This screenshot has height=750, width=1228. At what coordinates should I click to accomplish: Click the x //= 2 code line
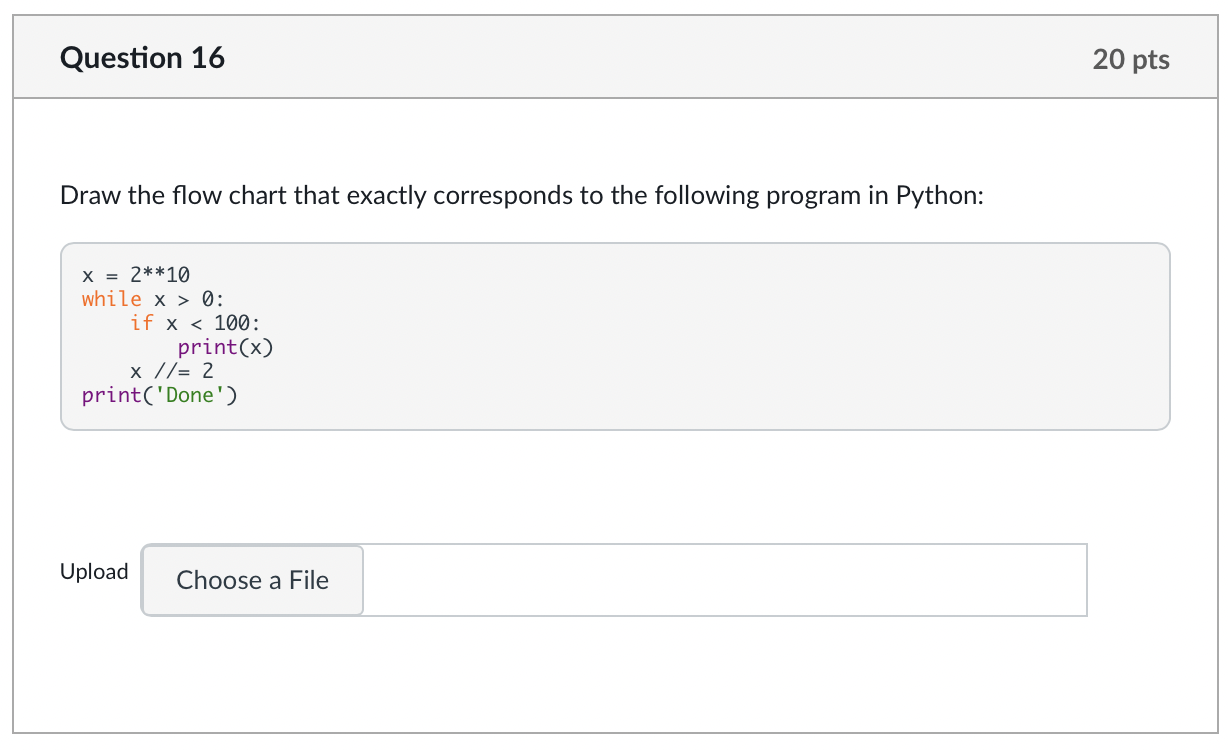[x=171, y=370]
